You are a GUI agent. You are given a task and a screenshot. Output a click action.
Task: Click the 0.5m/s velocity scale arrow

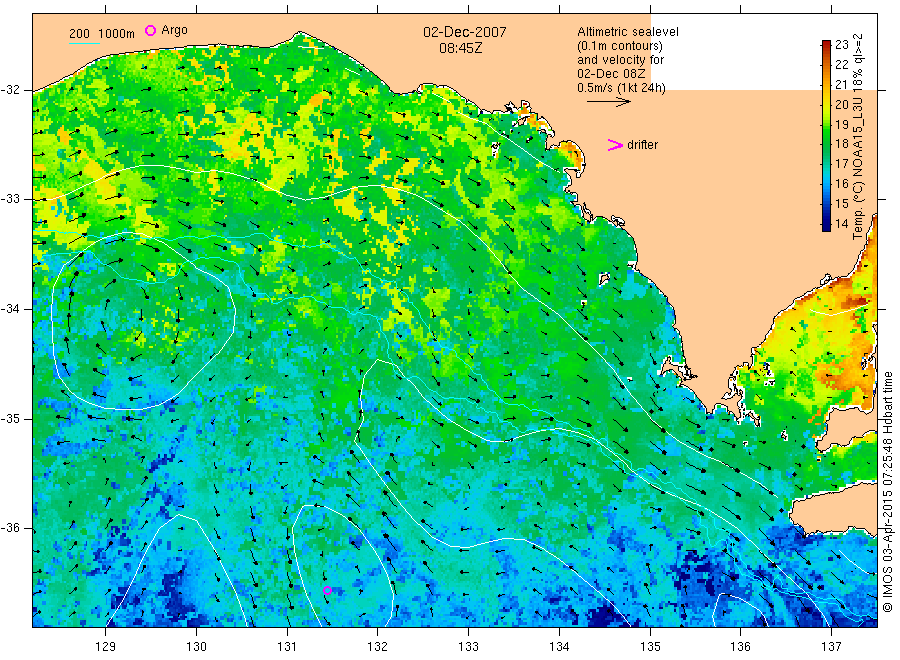[608, 102]
